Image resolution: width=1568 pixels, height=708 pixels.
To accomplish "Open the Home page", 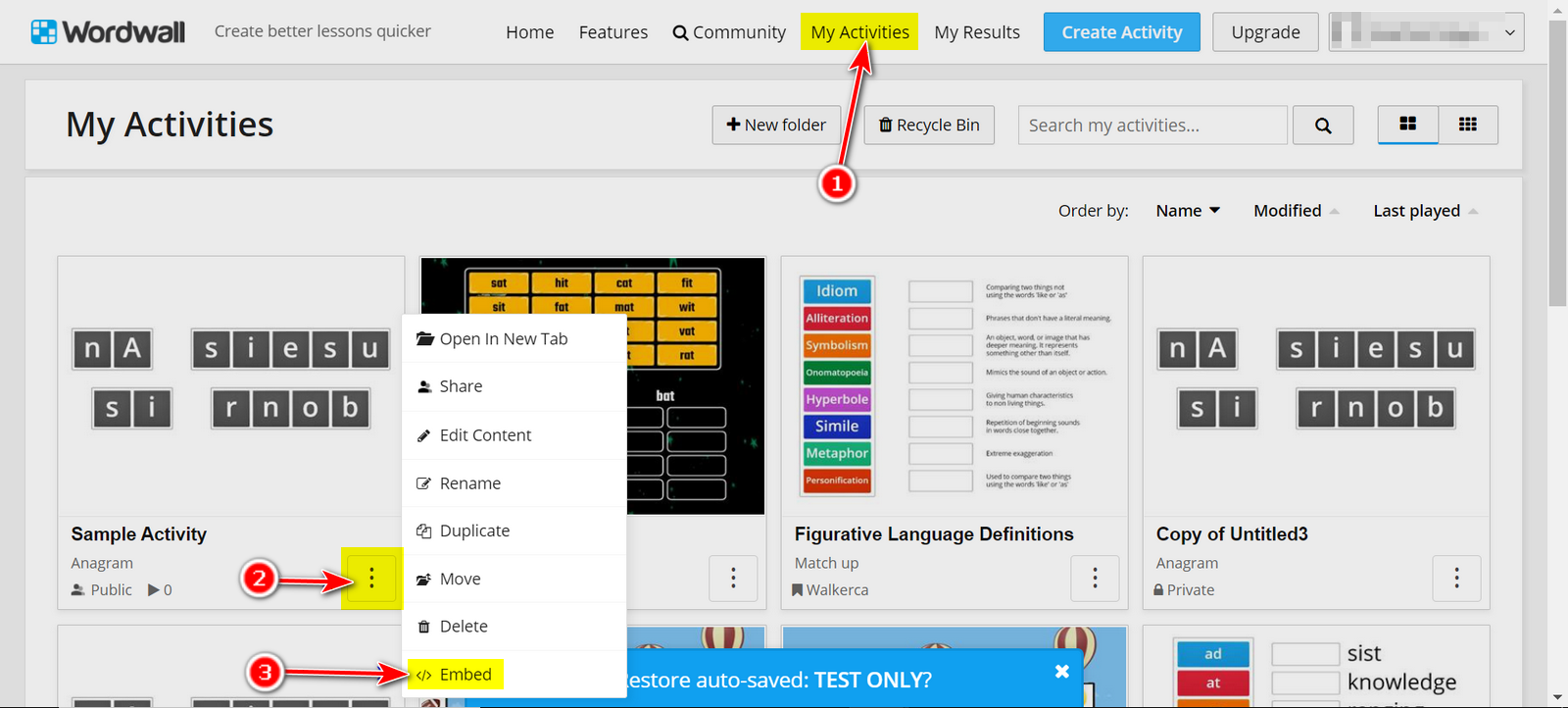I will [529, 32].
